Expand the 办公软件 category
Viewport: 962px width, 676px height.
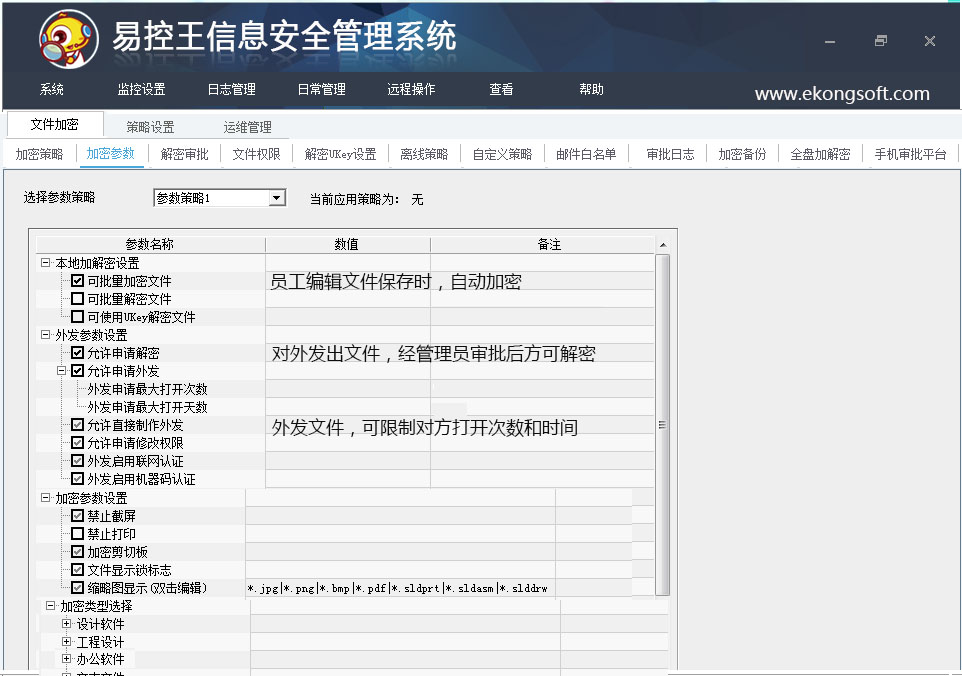click(x=67, y=659)
